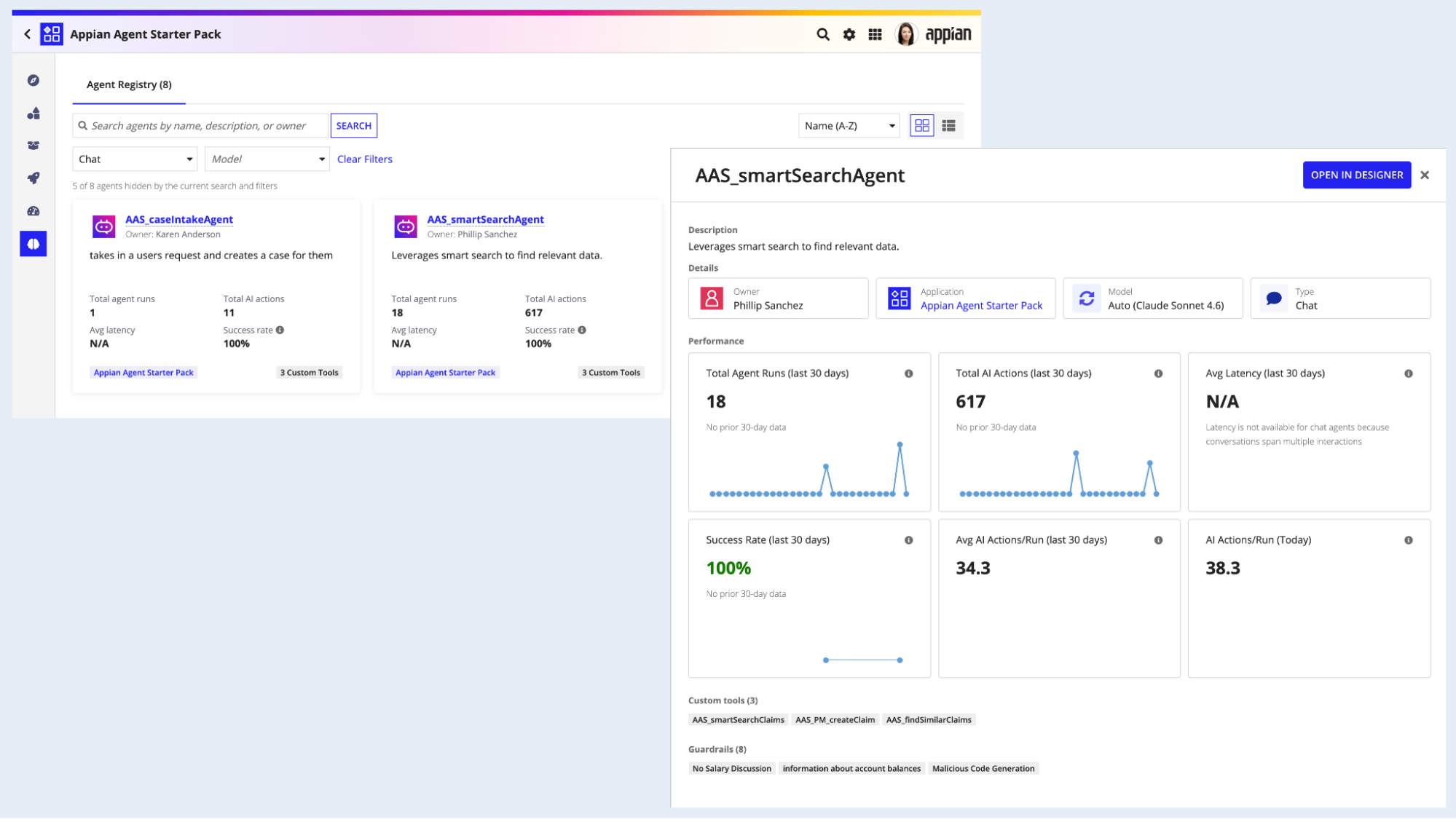The height and width of the screenshot is (819, 1456).
Task: Click the Chat type bubble icon
Action: pos(1274,298)
